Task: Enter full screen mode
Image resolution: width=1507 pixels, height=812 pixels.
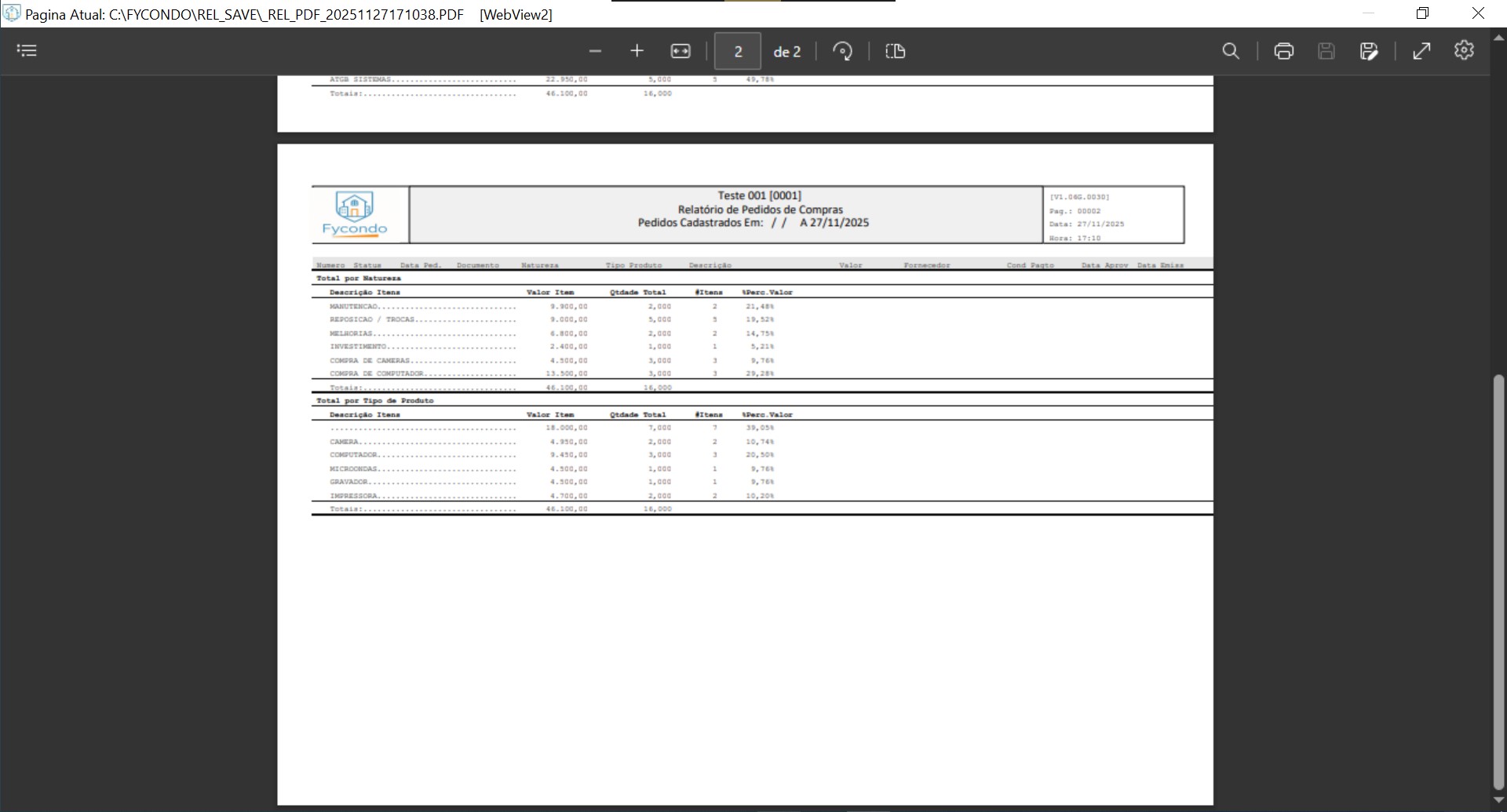Action: pos(1421,51)
